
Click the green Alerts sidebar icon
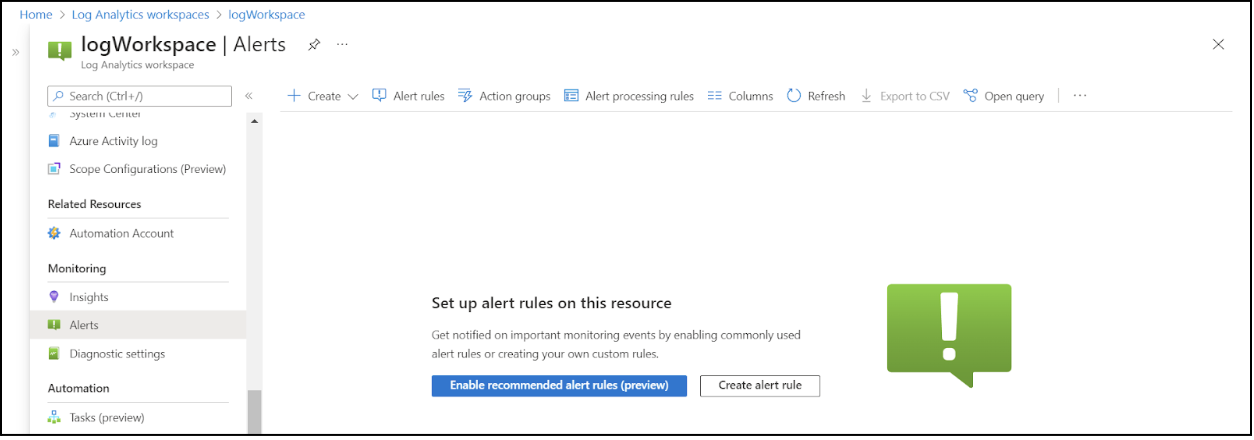(x=55, y=325)
